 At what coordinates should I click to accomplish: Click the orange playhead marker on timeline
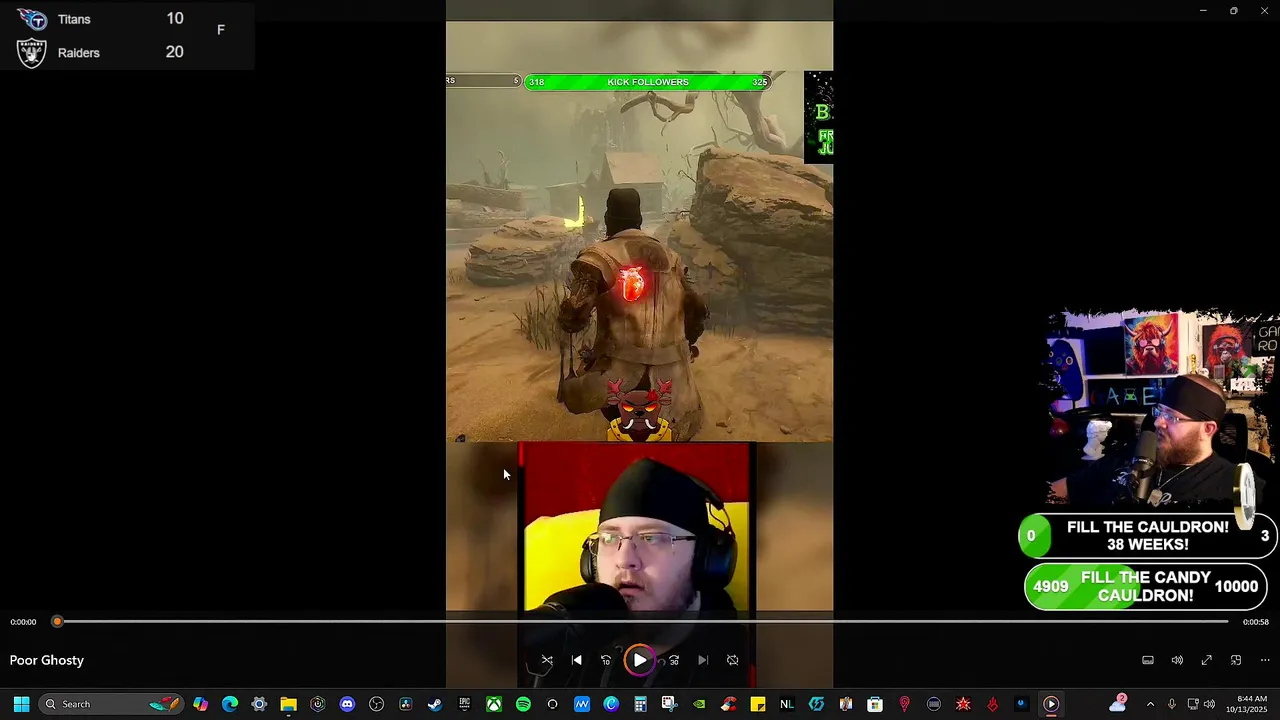57,622
